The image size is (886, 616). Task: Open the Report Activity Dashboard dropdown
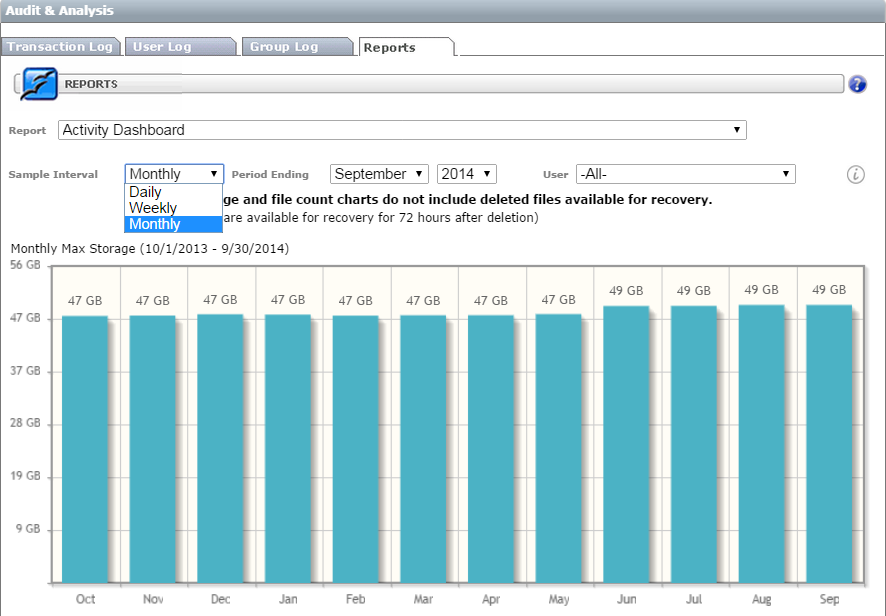[402, 130]
